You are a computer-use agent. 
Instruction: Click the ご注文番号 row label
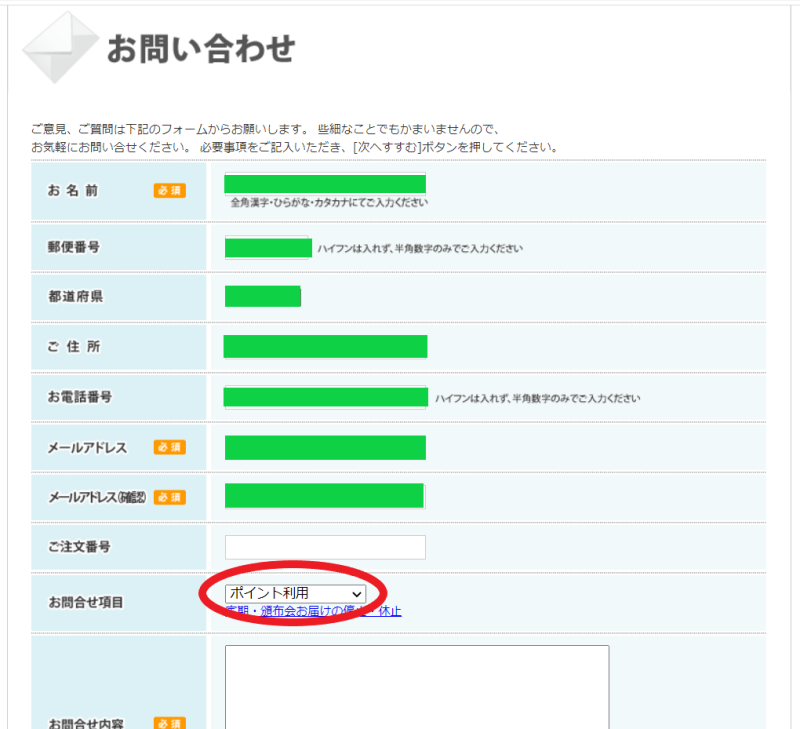pyautogui.click(x=79, y=547)
